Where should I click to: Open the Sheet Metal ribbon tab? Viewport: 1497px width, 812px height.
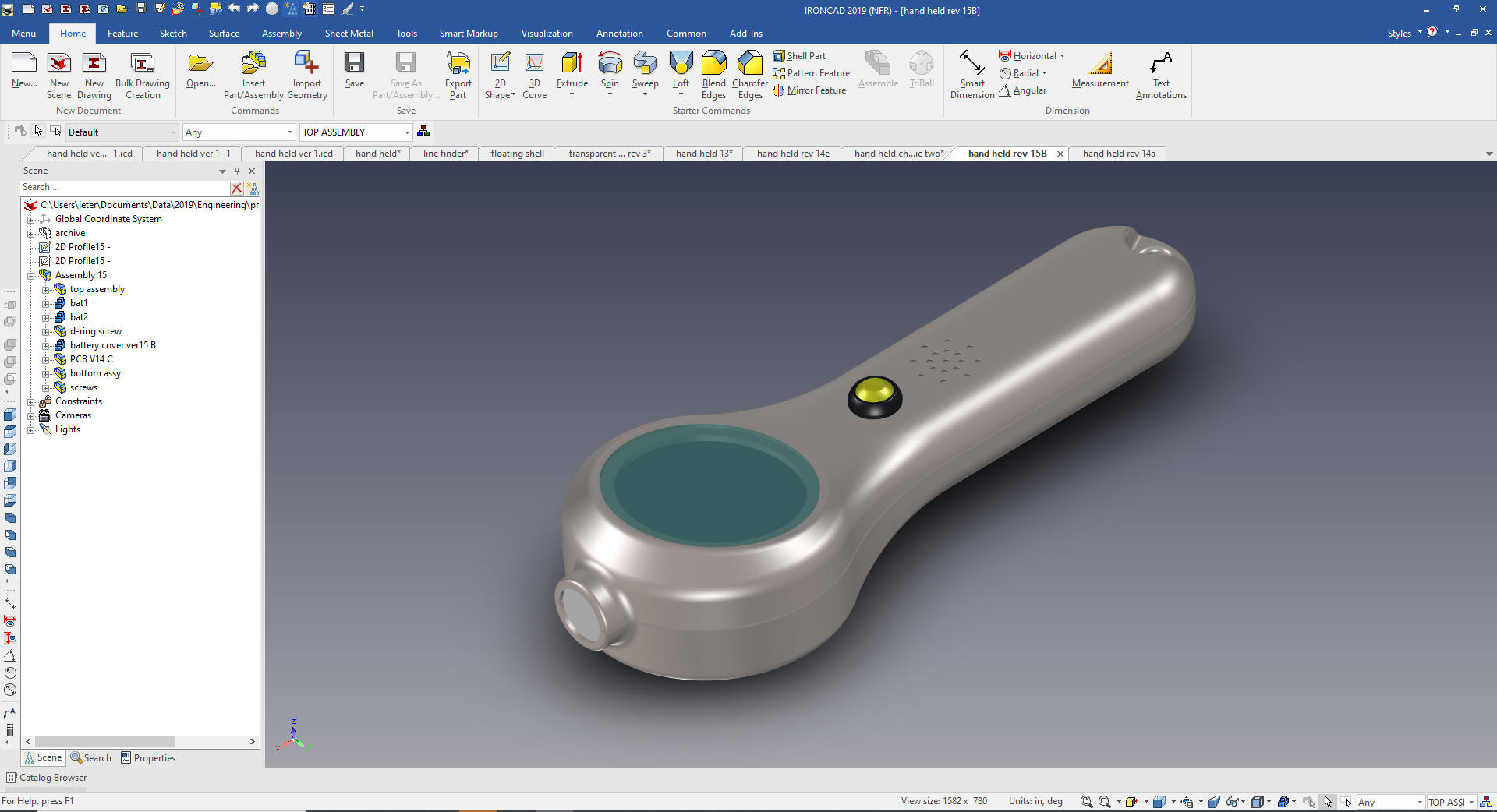coord(349,34)
